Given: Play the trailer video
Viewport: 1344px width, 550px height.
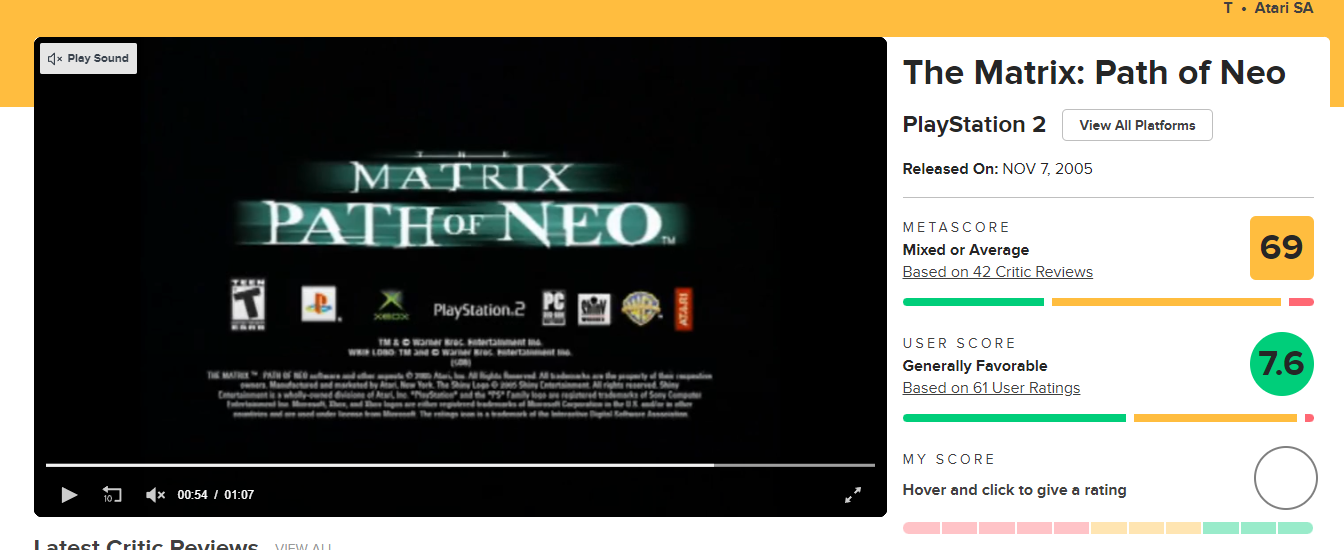Looking at the screenshot, I should [69, 494].
